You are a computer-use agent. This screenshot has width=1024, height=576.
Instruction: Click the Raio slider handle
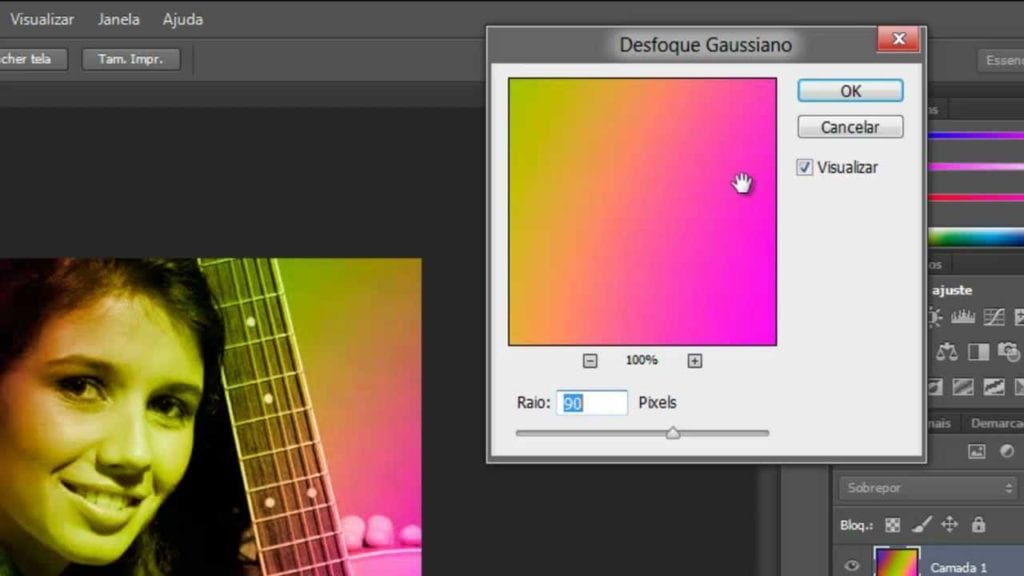pyautogui.click(x=673, y=433)
